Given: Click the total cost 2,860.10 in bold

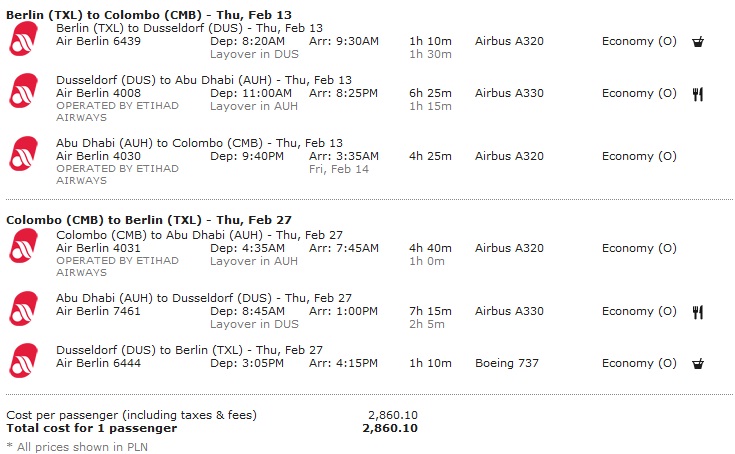Looking at the screenshot, I should coord(390,428).
